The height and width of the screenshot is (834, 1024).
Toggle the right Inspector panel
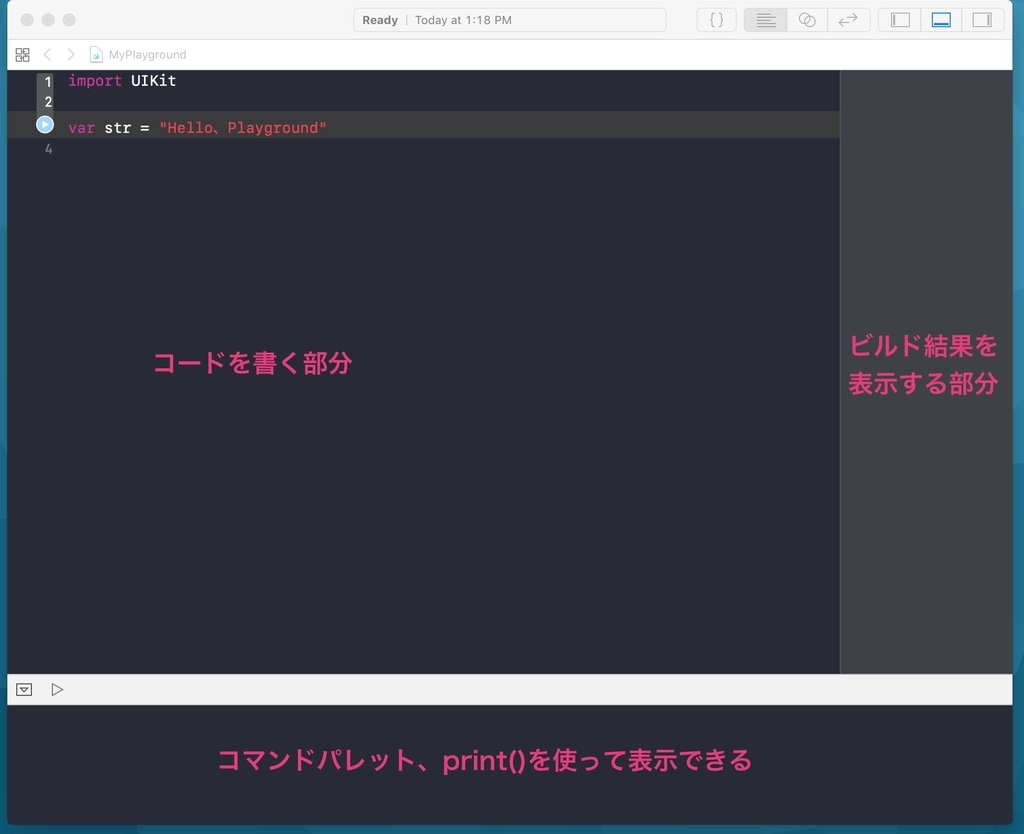point(982,20)
